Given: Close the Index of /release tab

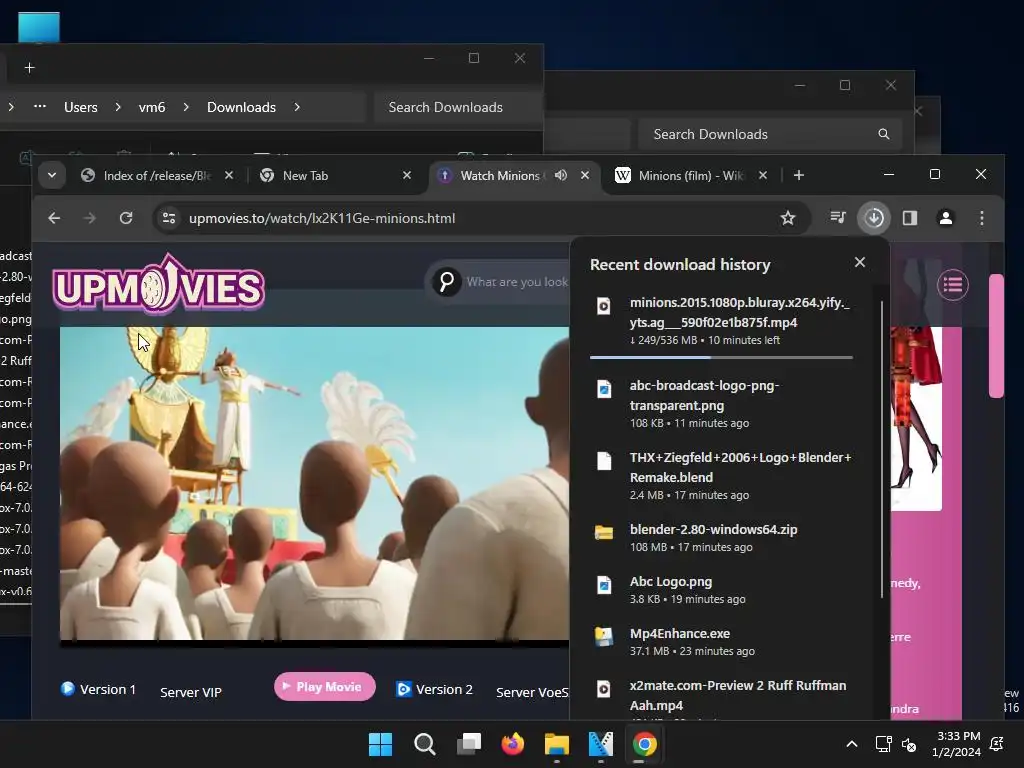Looking at the screenshot, I should point(229,175).
